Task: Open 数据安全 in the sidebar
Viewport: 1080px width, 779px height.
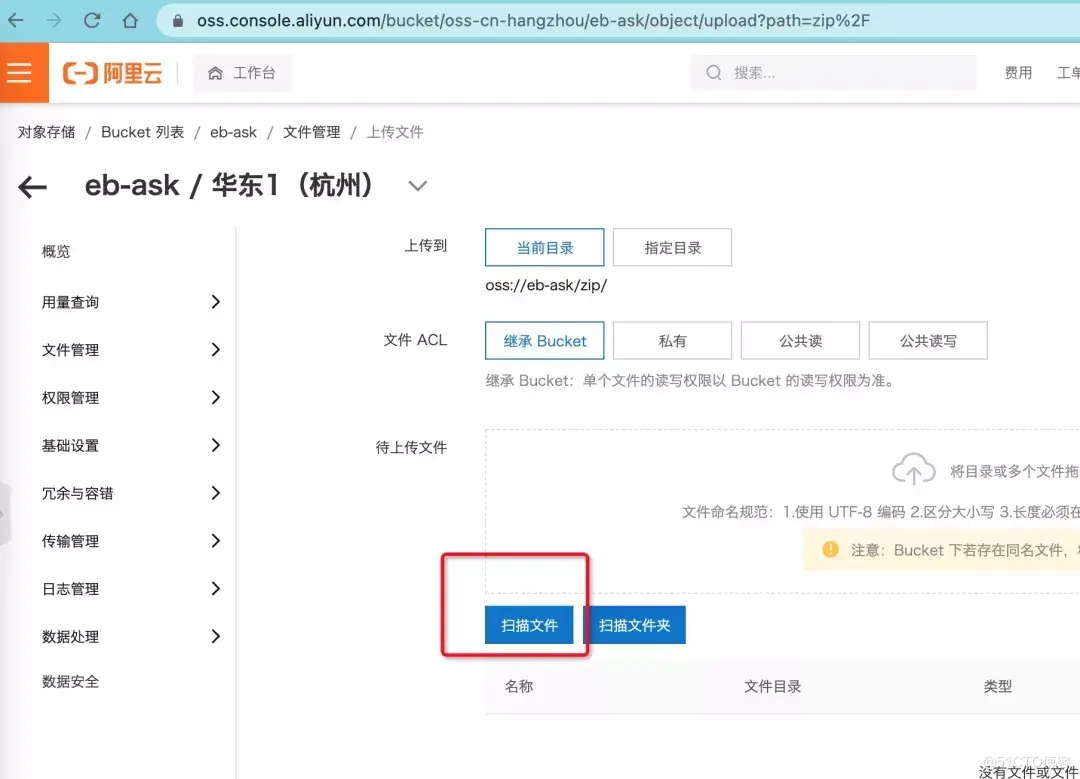Action: pos(70,681)
